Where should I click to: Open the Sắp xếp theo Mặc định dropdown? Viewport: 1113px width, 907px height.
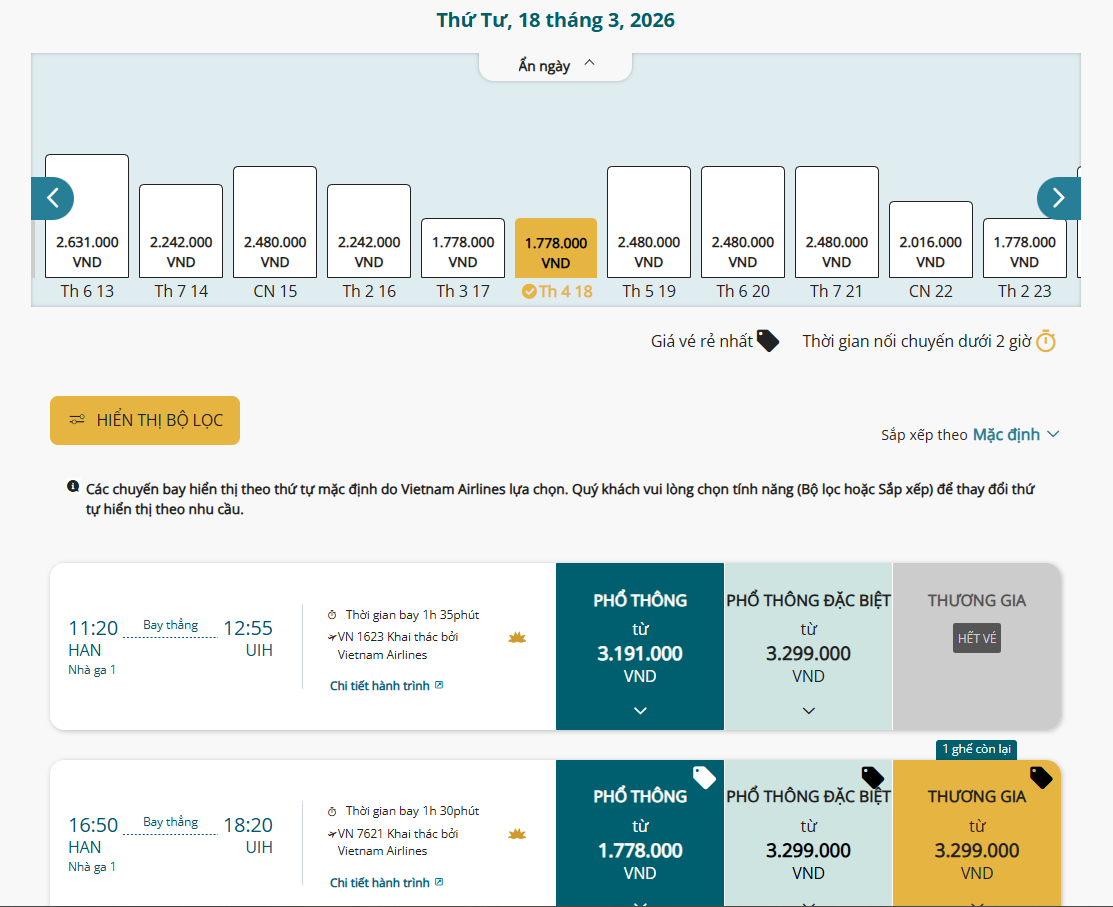click(x=1015, y=435)
